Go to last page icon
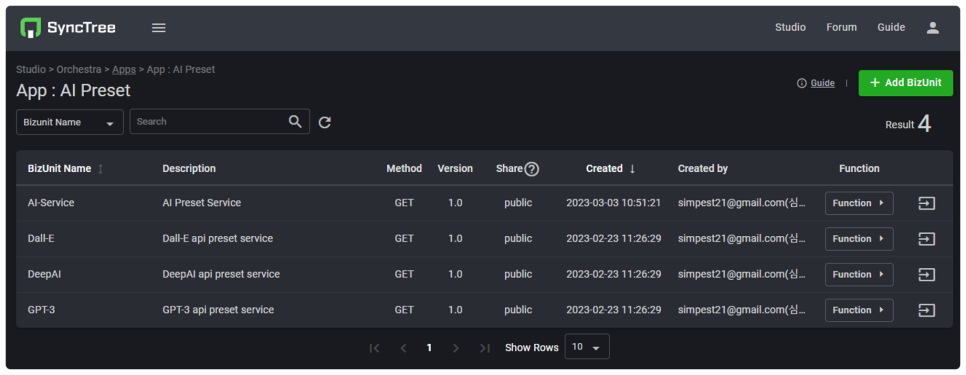966x375 pixels. coord(485,348)
